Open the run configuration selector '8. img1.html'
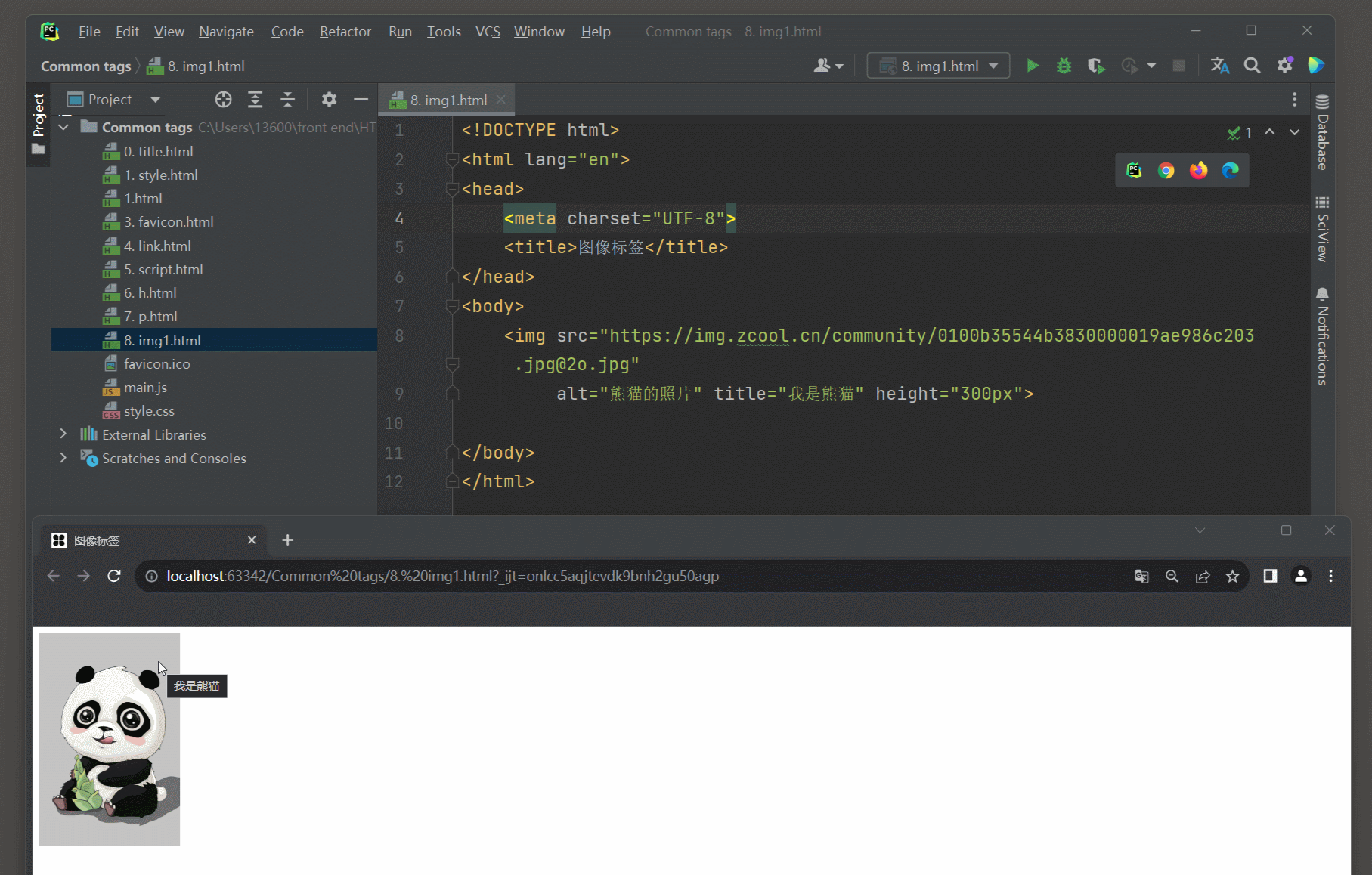The image size is (1372, 875). coord(938,66)
